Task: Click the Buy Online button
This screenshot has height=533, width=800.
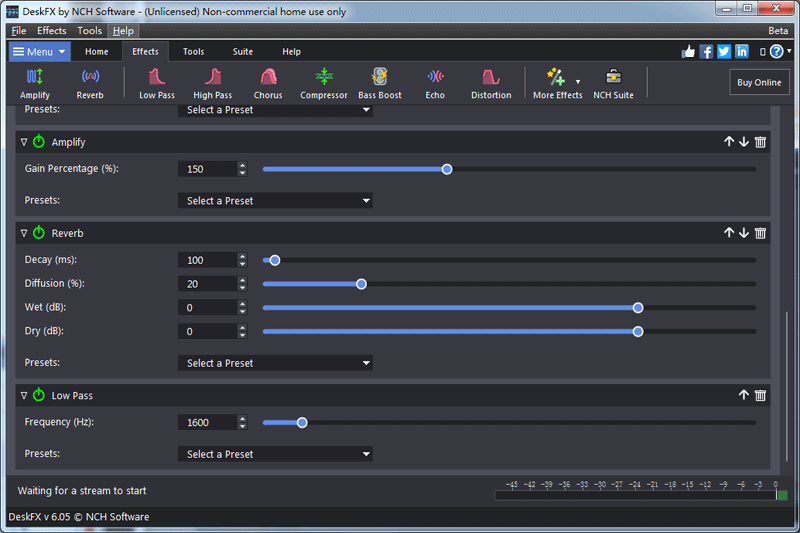Action: (759, 82)
